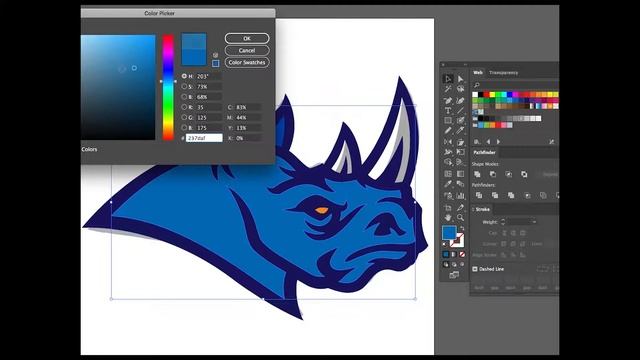640x360 pixels.
Task: Click the Crop pathfinder icon
Action: (527, 196)
